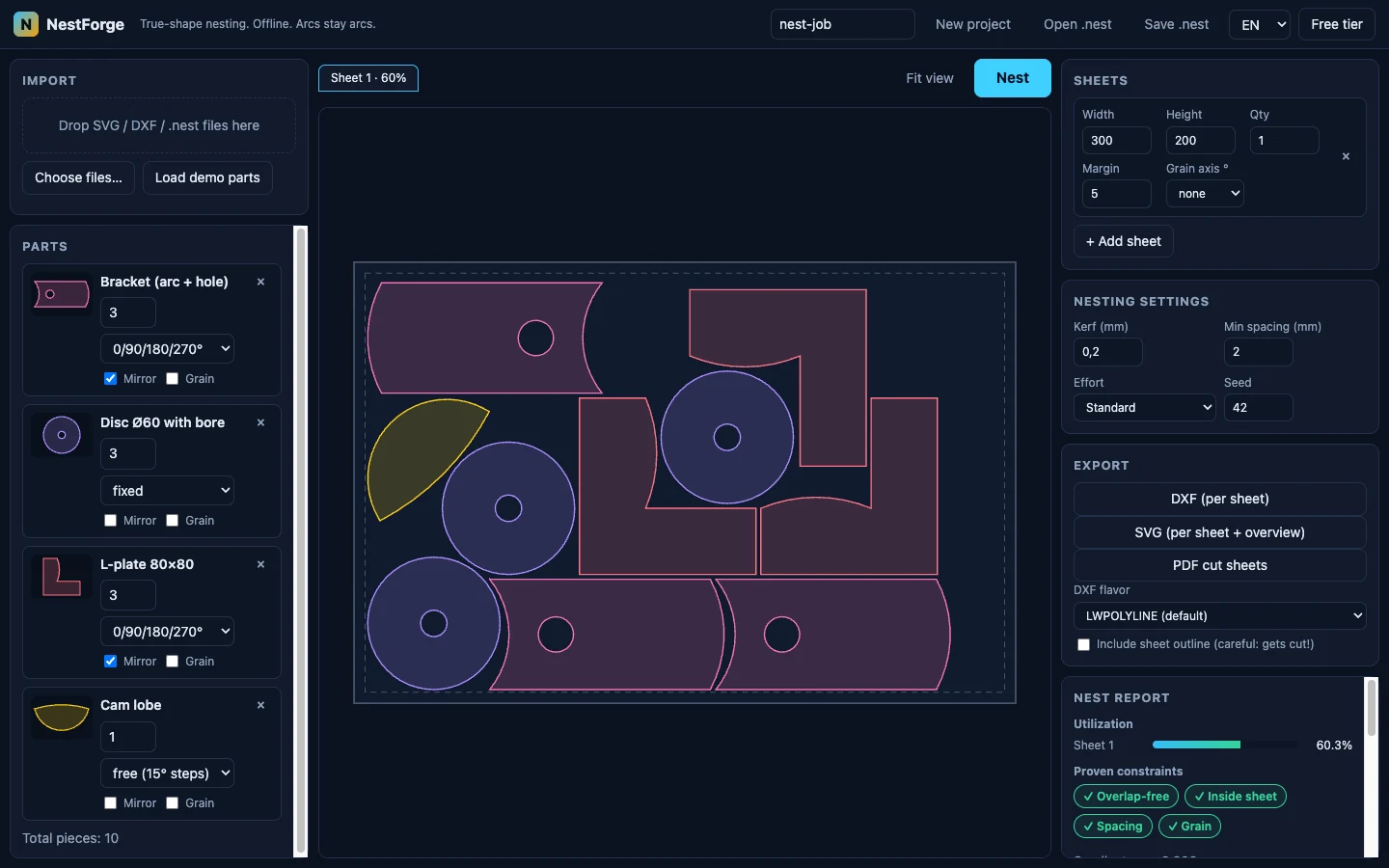1389x868 pixels.
Task: Remove the Disc Ø60 with bore part
Action: click(260, 422)
